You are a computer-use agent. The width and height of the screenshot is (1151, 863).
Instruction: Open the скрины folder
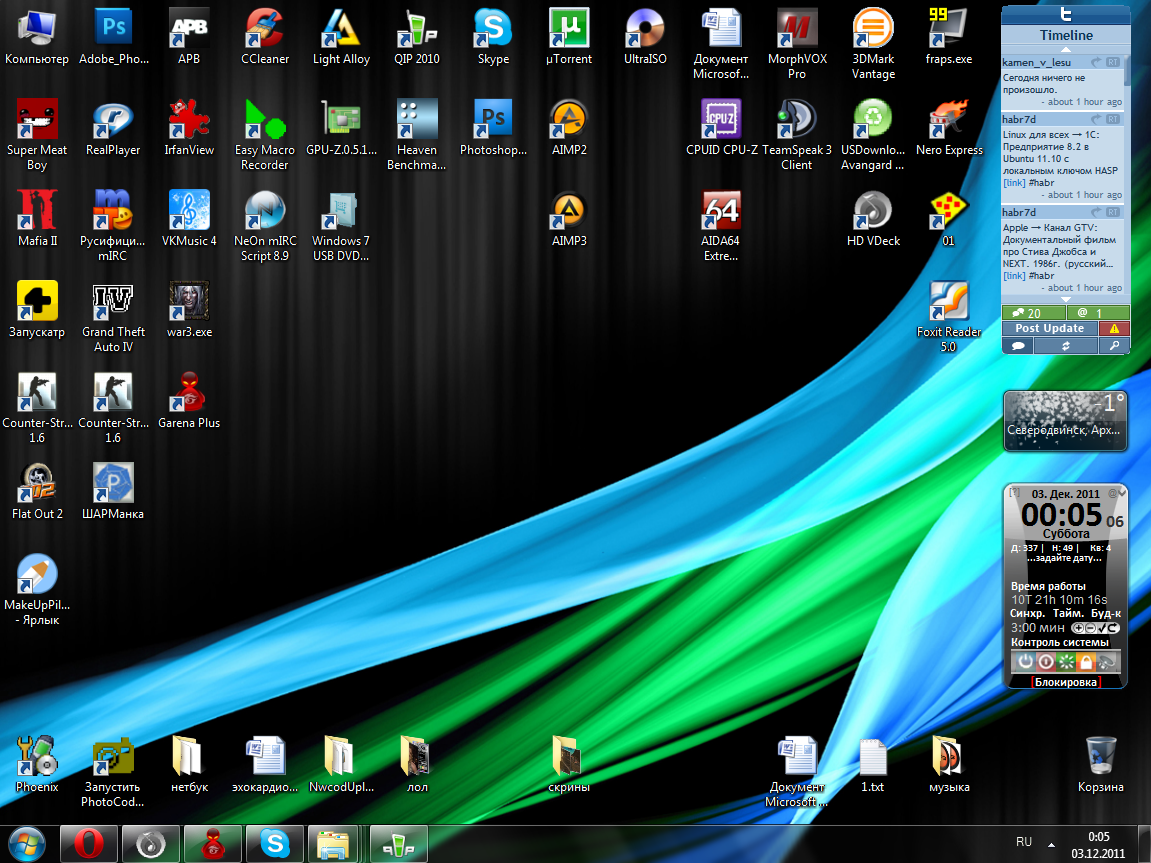[569, 765]
